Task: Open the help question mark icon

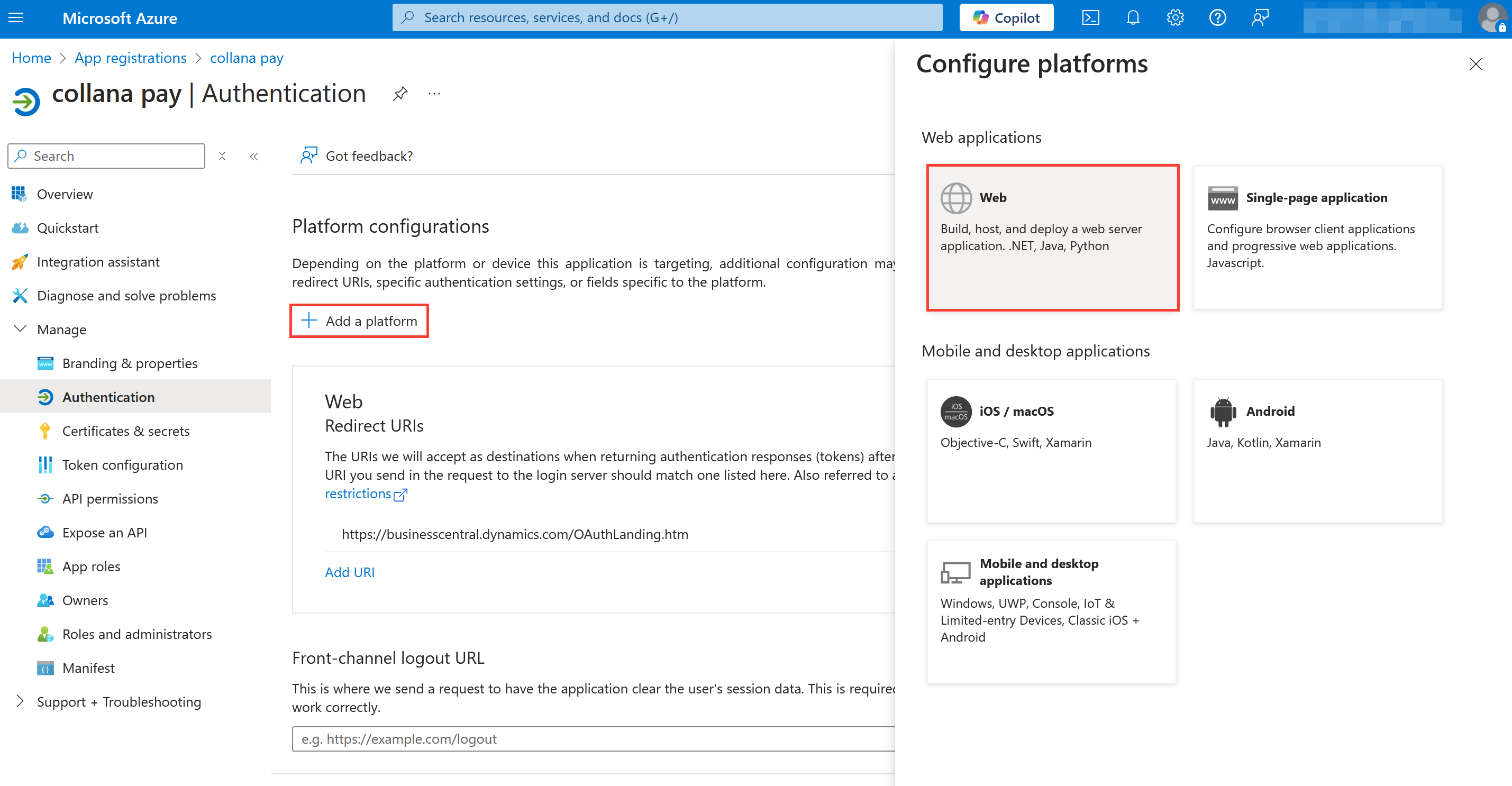Action: tap(1217, 17)
